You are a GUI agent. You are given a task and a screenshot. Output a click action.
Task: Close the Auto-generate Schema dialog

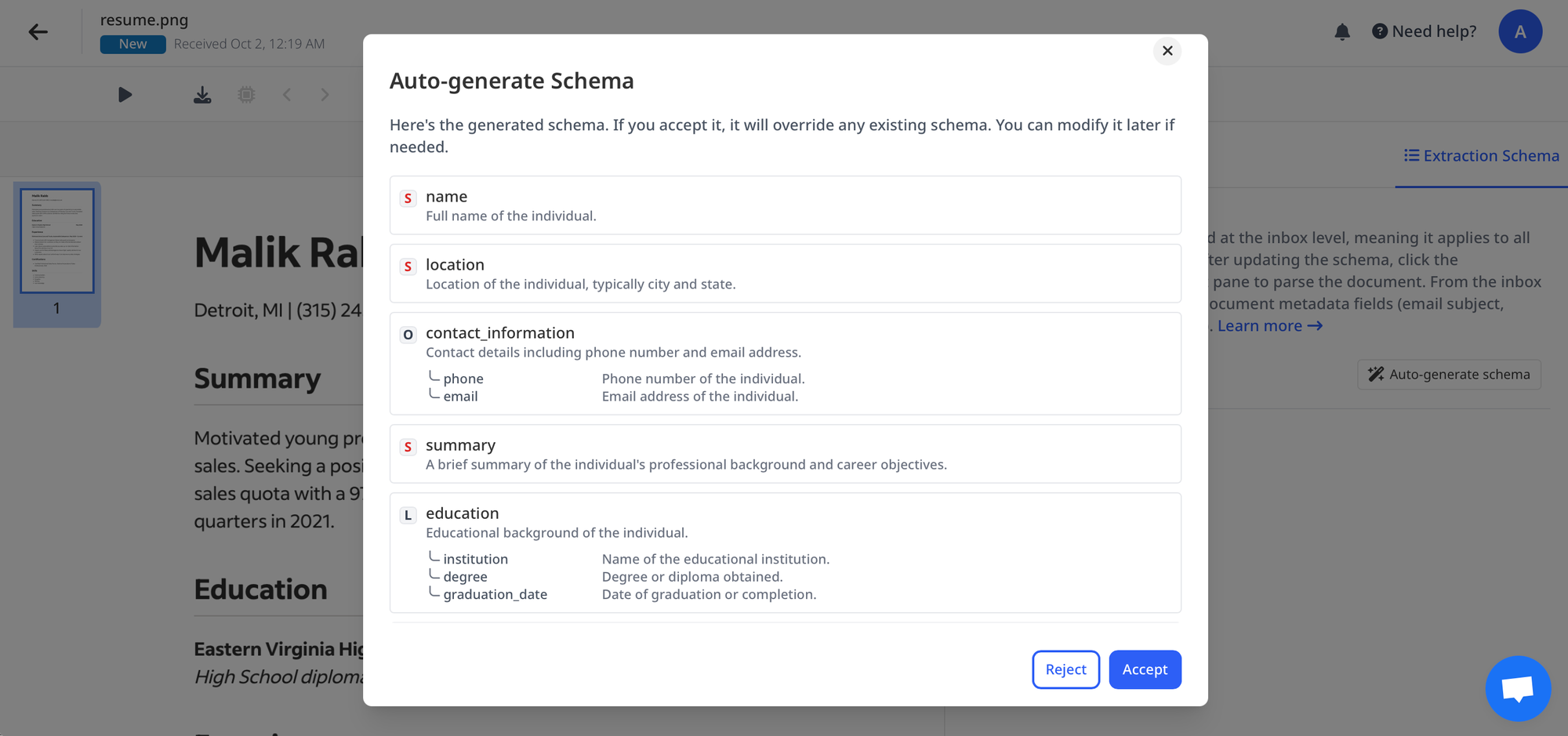click(x=1167, y=51)
